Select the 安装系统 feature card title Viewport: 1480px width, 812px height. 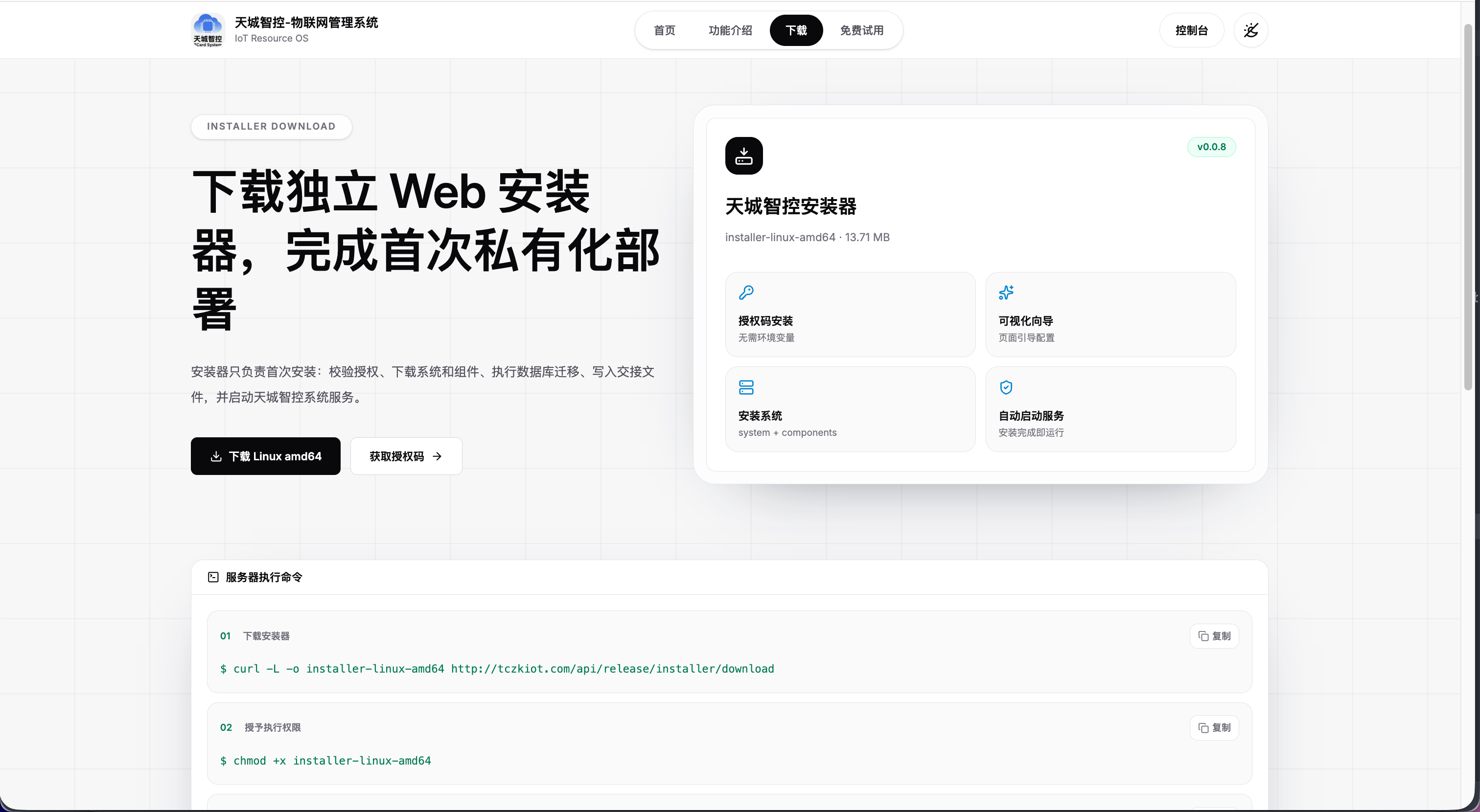760,416
